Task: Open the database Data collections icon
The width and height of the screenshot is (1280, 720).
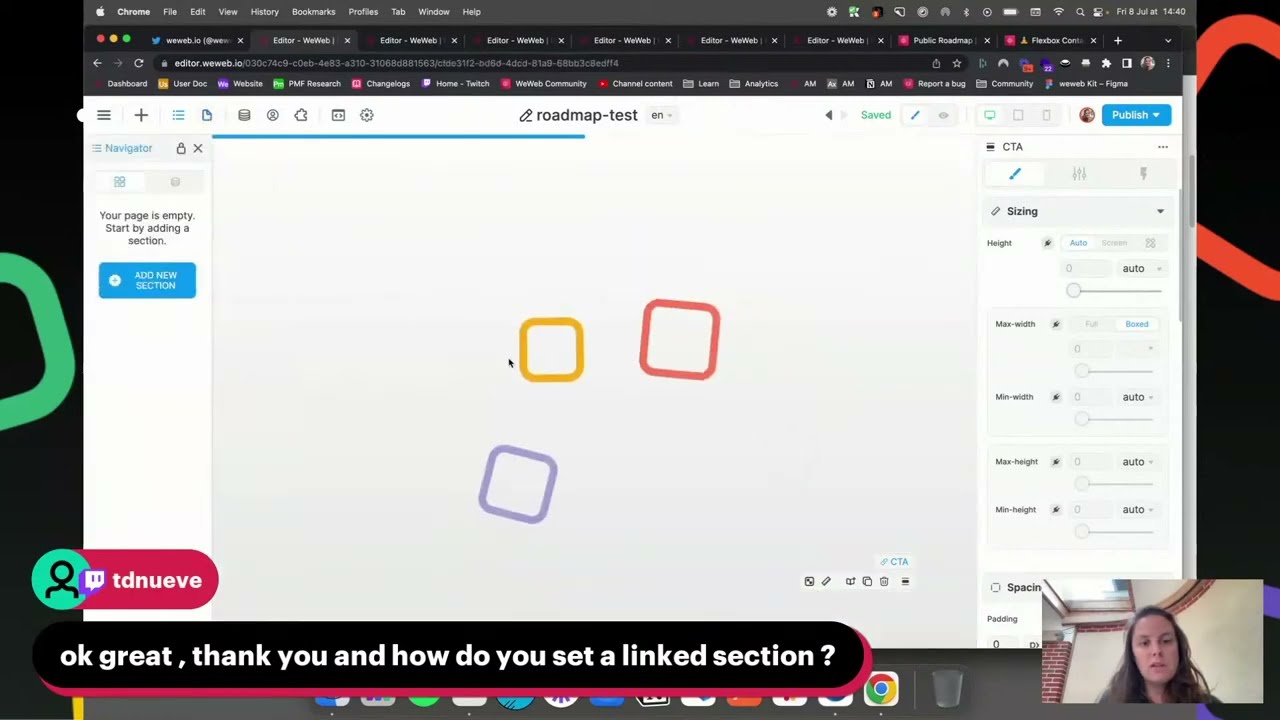Action: coord(244,115)
